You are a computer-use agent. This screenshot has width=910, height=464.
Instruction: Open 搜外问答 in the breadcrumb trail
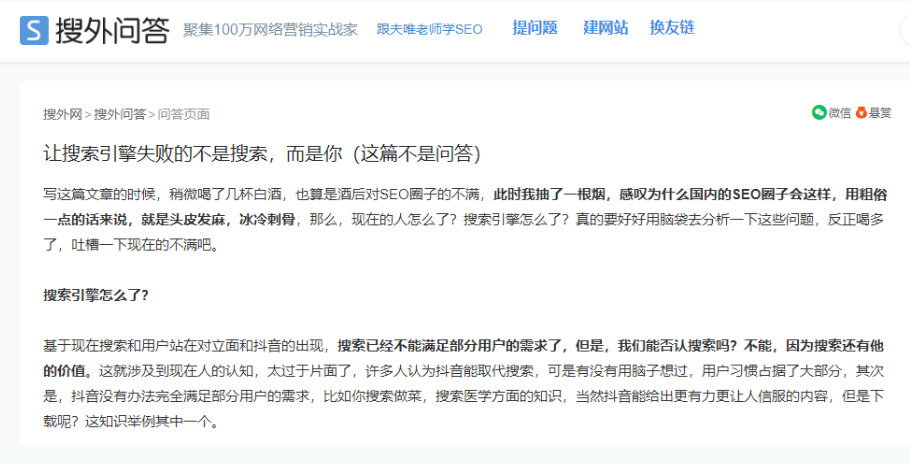(x=120, y=114)
